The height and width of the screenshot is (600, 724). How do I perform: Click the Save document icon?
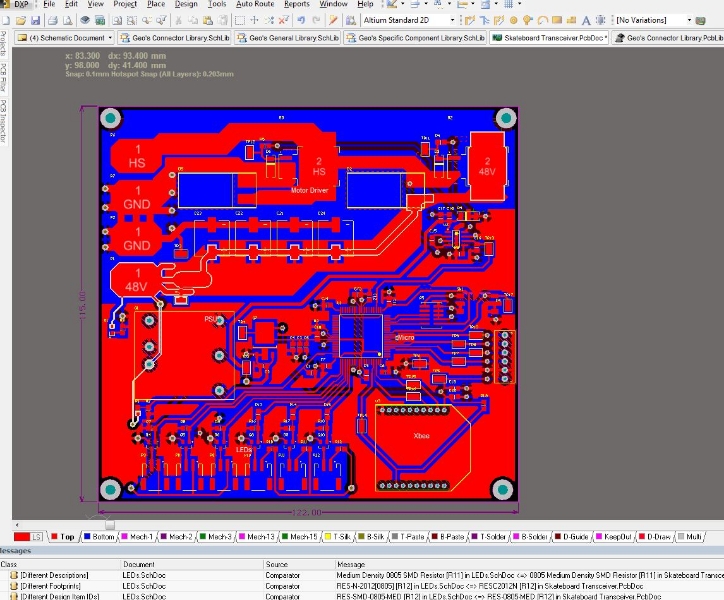coord(37,20)
